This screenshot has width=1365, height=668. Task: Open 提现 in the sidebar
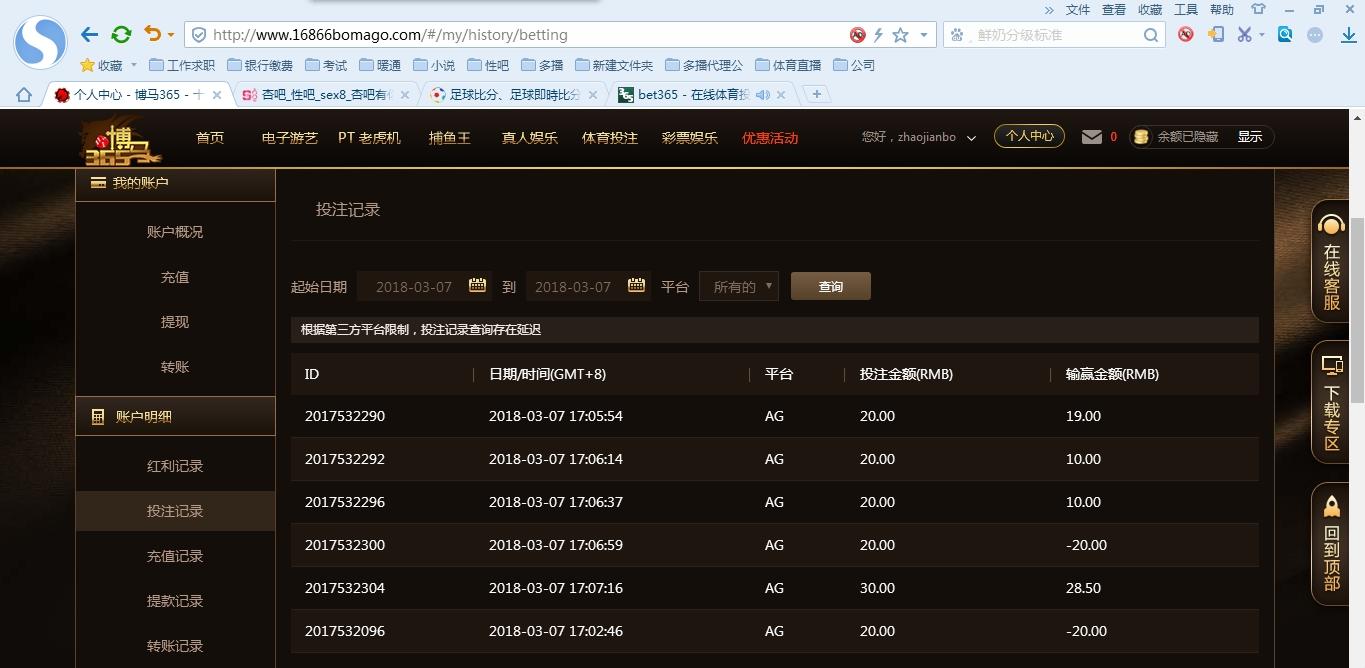(175, 322)
